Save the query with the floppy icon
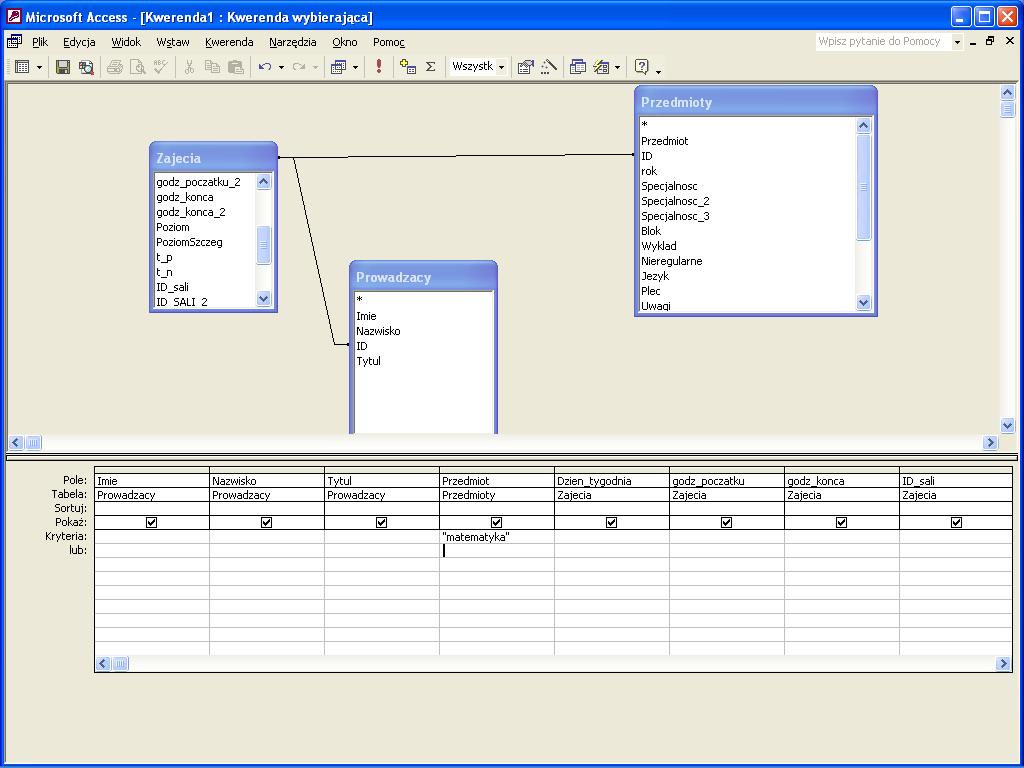Screen dimensions: 1024x768 [63, 67]
